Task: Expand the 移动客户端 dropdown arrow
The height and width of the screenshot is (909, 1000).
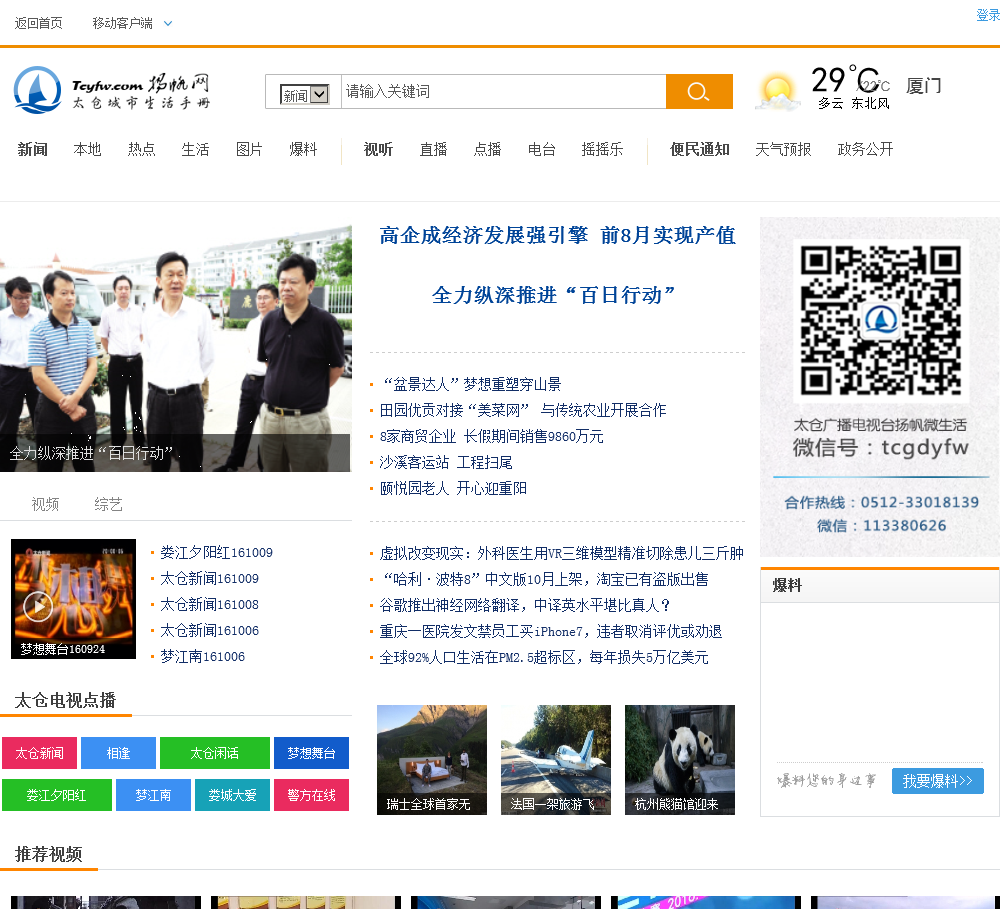Action: [168, 23]
